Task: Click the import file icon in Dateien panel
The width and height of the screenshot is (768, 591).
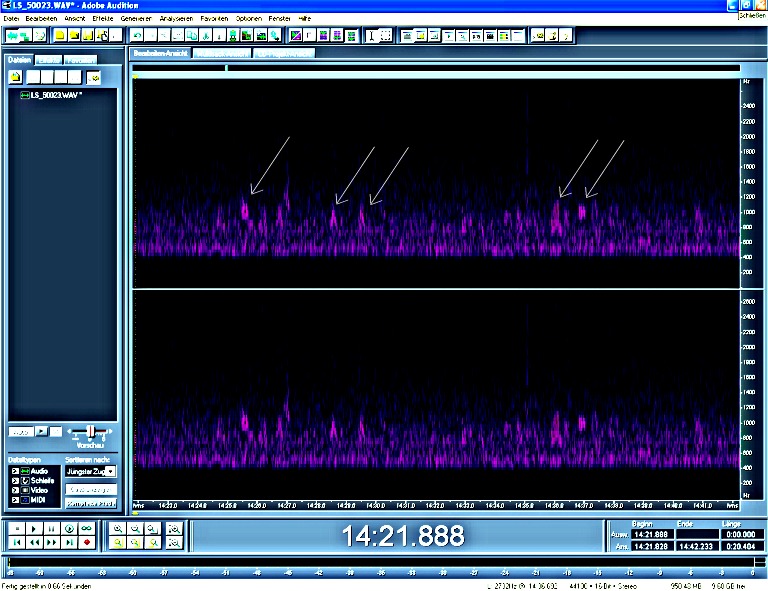Action: coord(16,77)
